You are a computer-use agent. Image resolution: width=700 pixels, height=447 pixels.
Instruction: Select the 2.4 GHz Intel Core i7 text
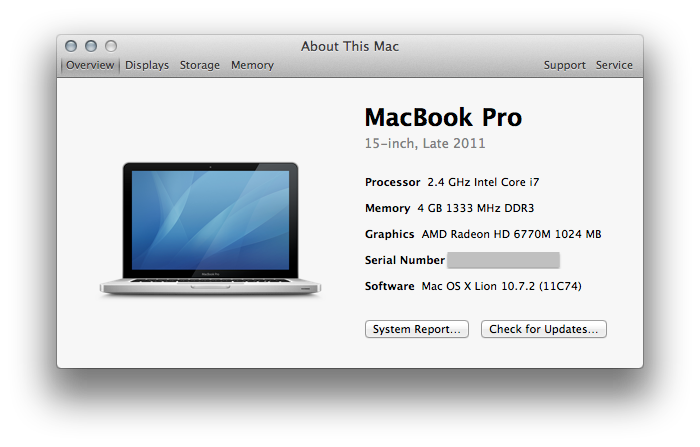pos(483,182)
